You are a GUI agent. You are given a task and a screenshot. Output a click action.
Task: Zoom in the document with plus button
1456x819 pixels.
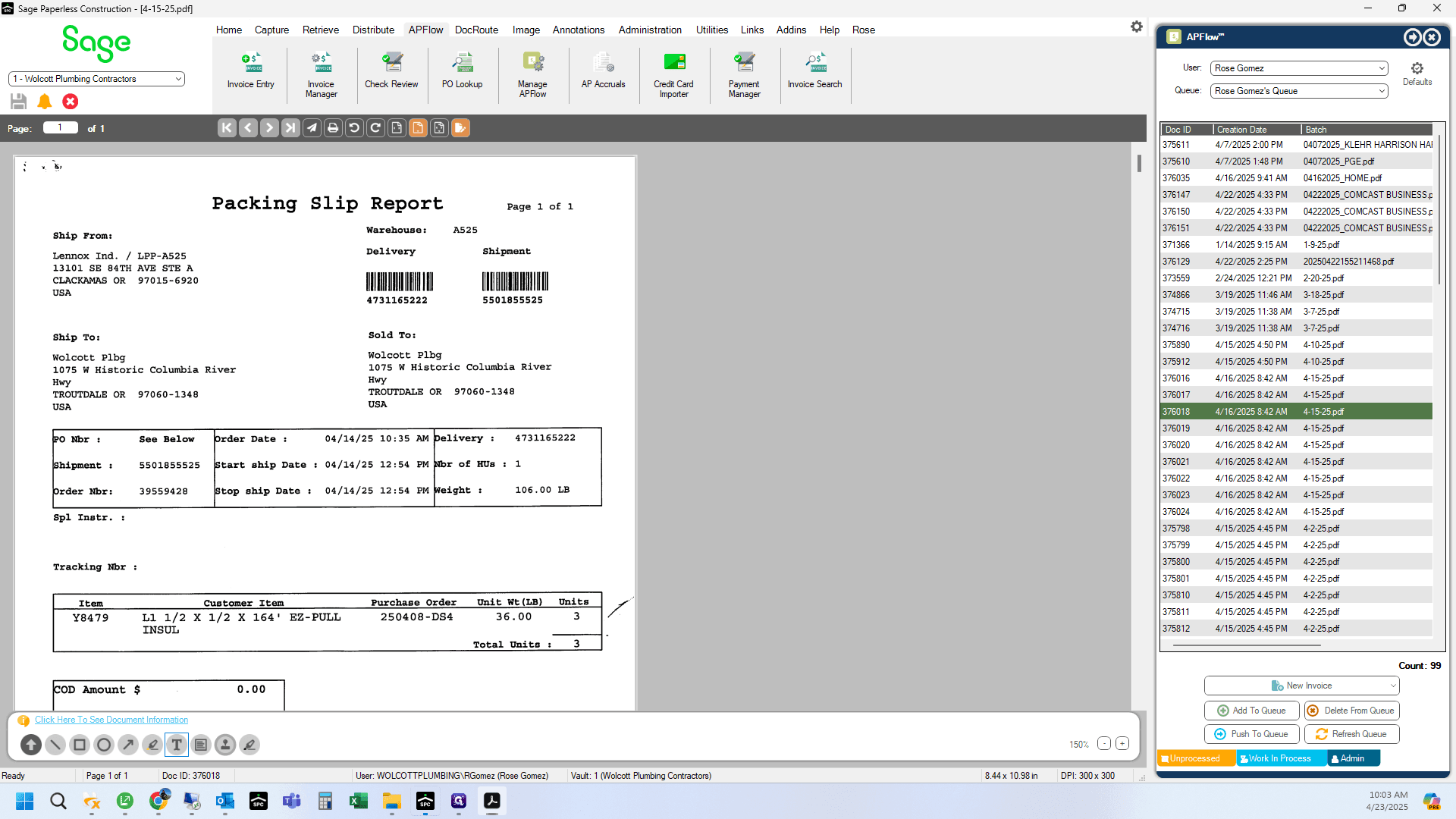tap(1122, 744)
